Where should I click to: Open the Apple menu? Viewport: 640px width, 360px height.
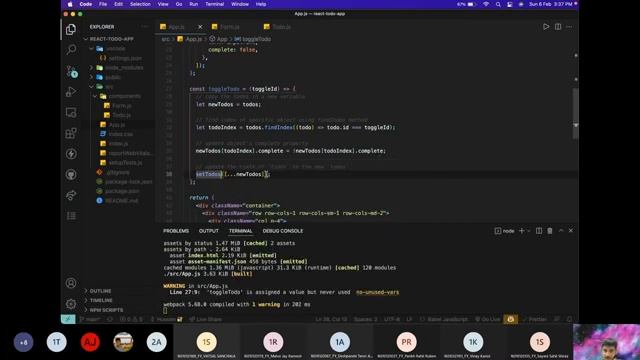coord(70,4)
